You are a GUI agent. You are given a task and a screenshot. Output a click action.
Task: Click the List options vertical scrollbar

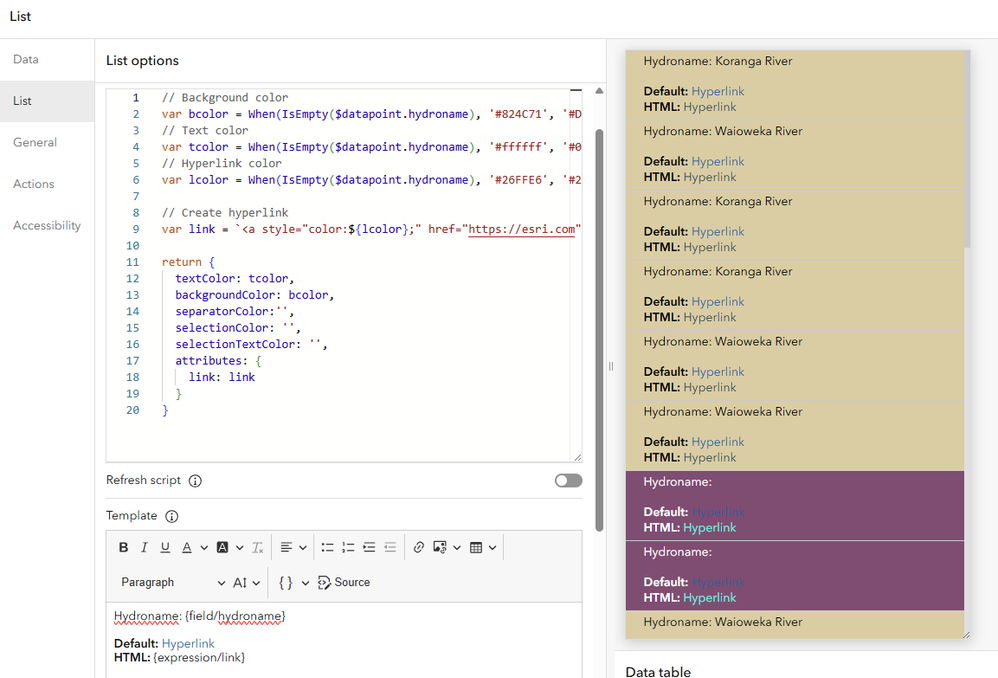point(599,330)
